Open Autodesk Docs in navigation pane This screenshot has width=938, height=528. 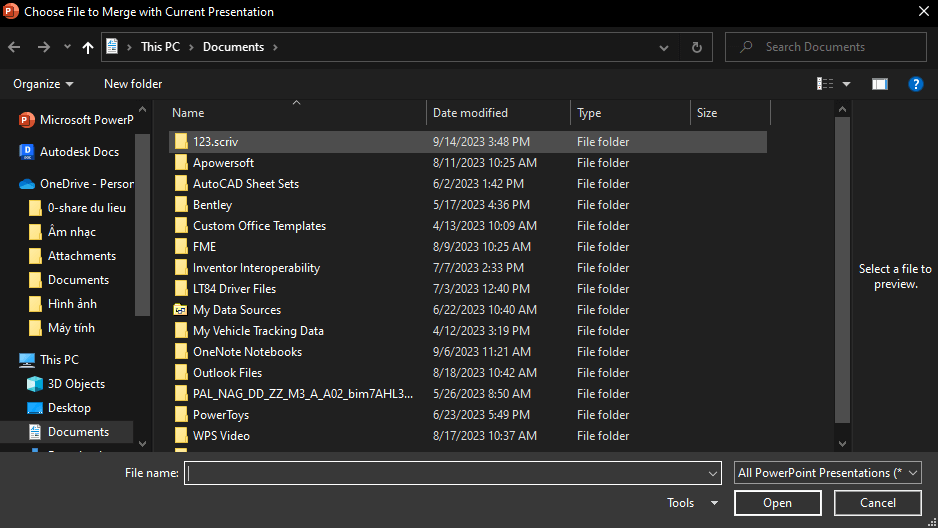pyautogui.click(x=78, y=152)
